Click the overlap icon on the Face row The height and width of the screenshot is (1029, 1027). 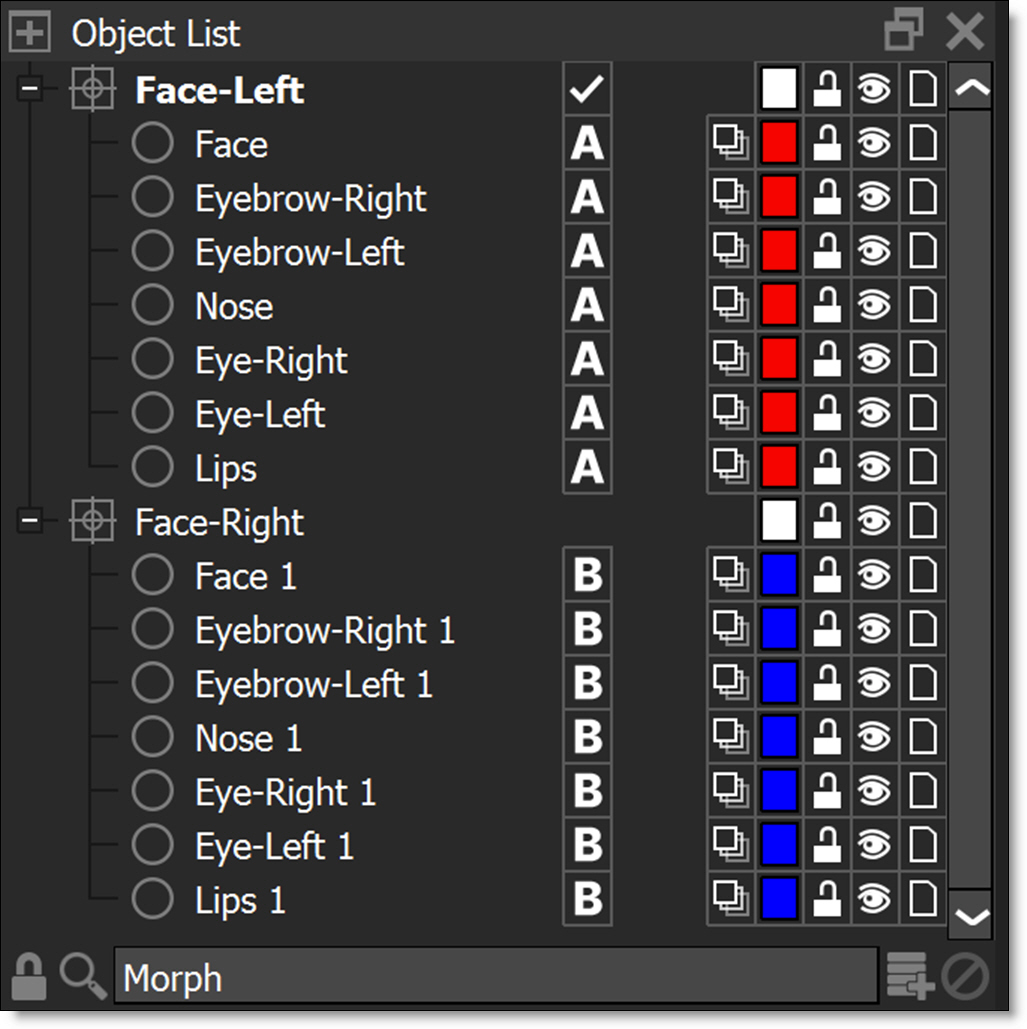[730, 144]
